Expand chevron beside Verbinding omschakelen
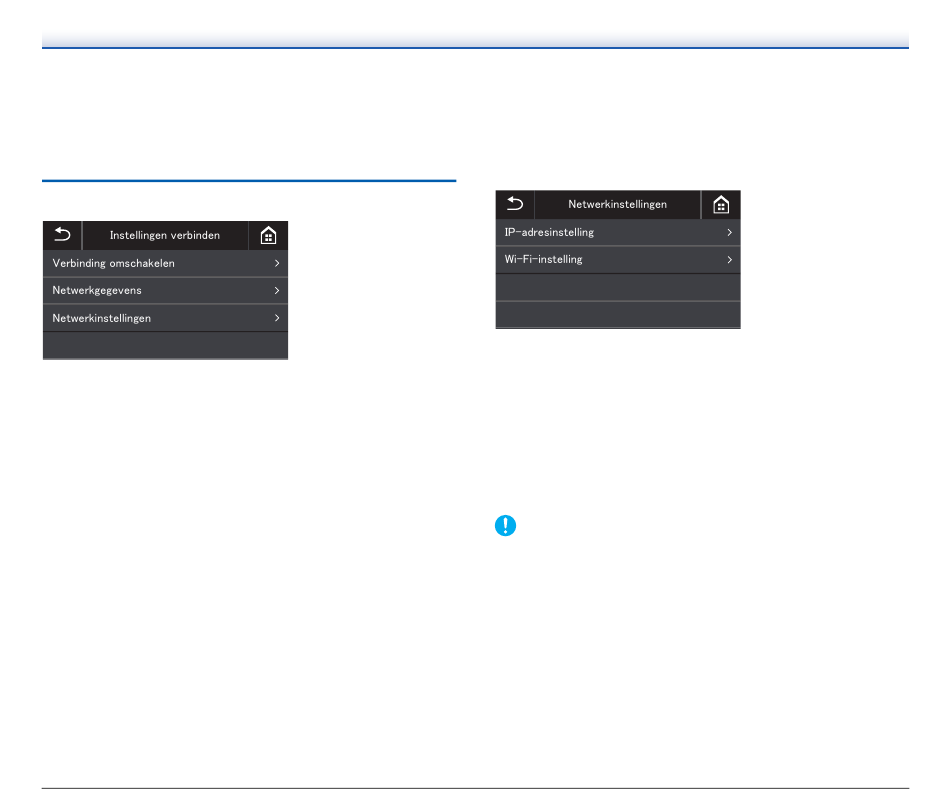 tap(277, 263)
